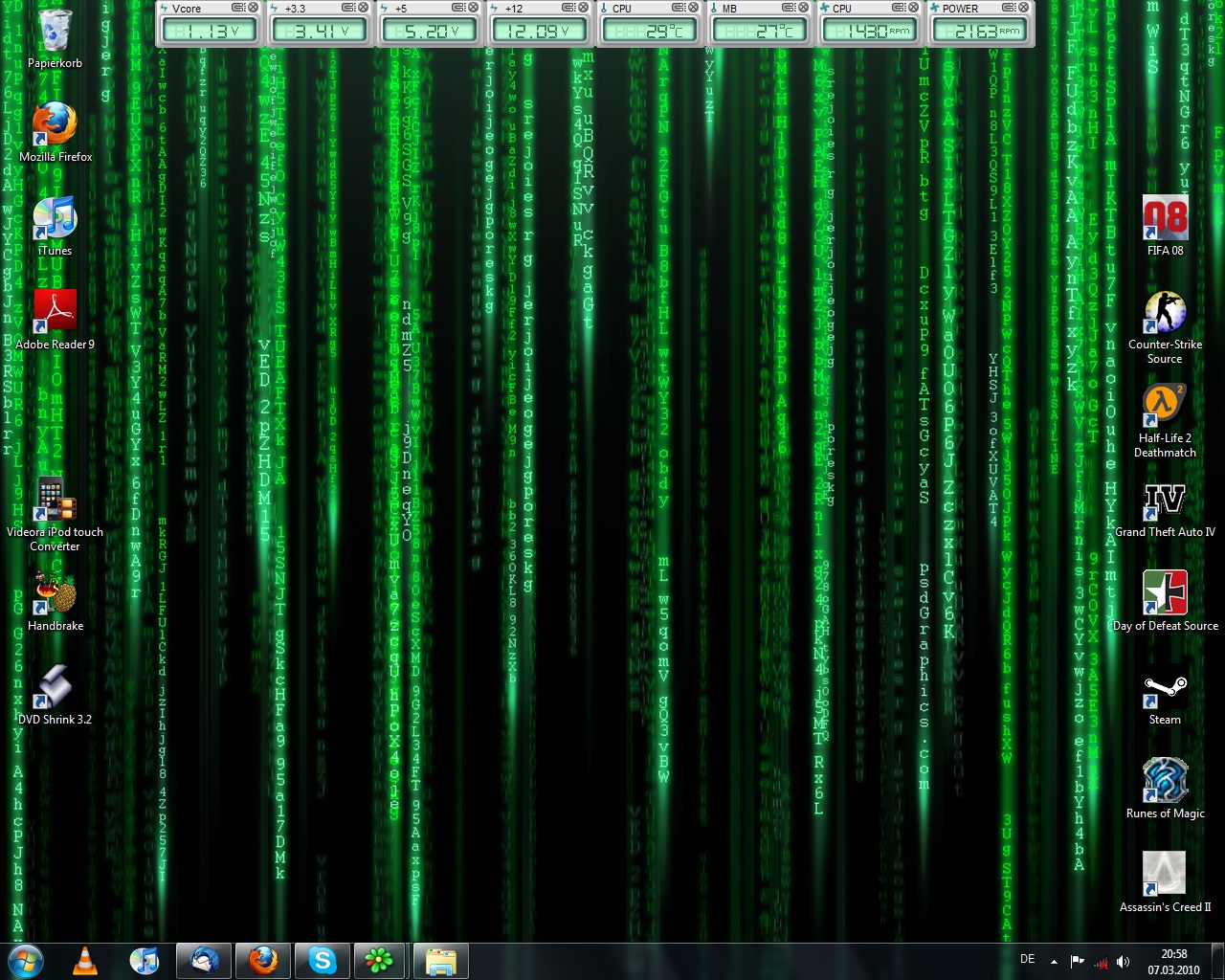Launch VLC media player from the taskbar
This screenshot has width=1225, height=980.
[x=85, y=961]
